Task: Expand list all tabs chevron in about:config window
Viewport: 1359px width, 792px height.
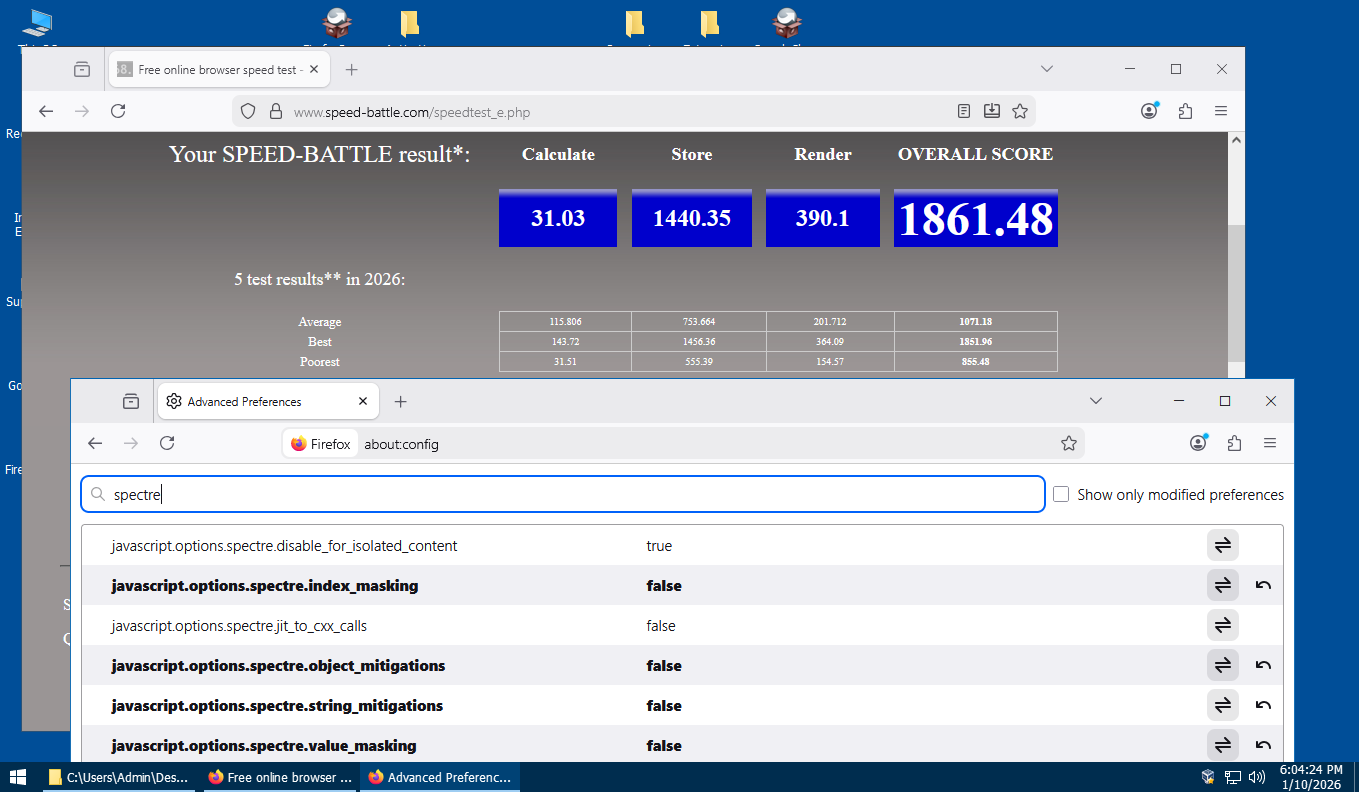Action: (x=1096, y=401)
